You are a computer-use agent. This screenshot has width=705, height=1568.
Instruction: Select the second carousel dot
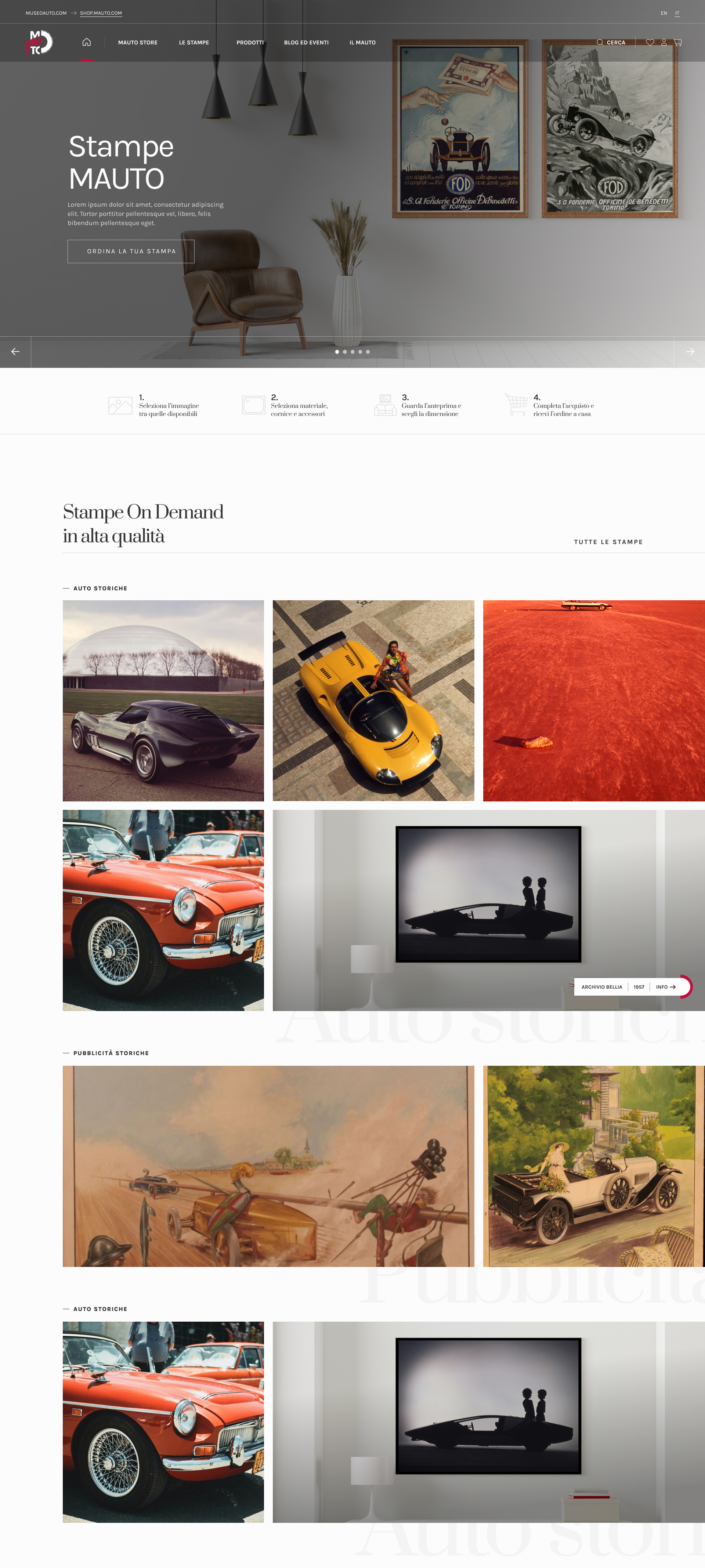click(x=344, y=352)
